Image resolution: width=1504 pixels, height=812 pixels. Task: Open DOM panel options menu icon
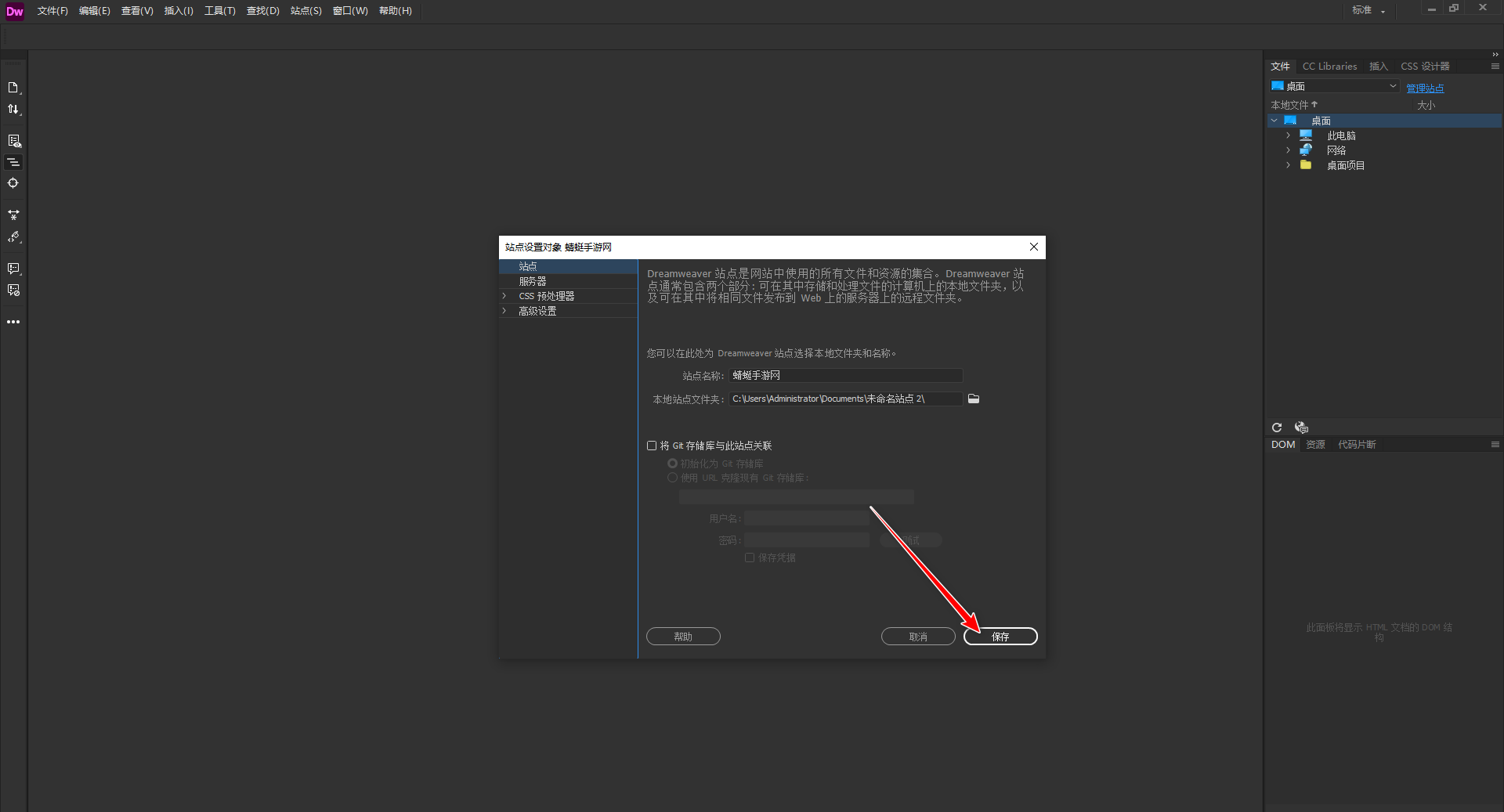[1495, 445]
